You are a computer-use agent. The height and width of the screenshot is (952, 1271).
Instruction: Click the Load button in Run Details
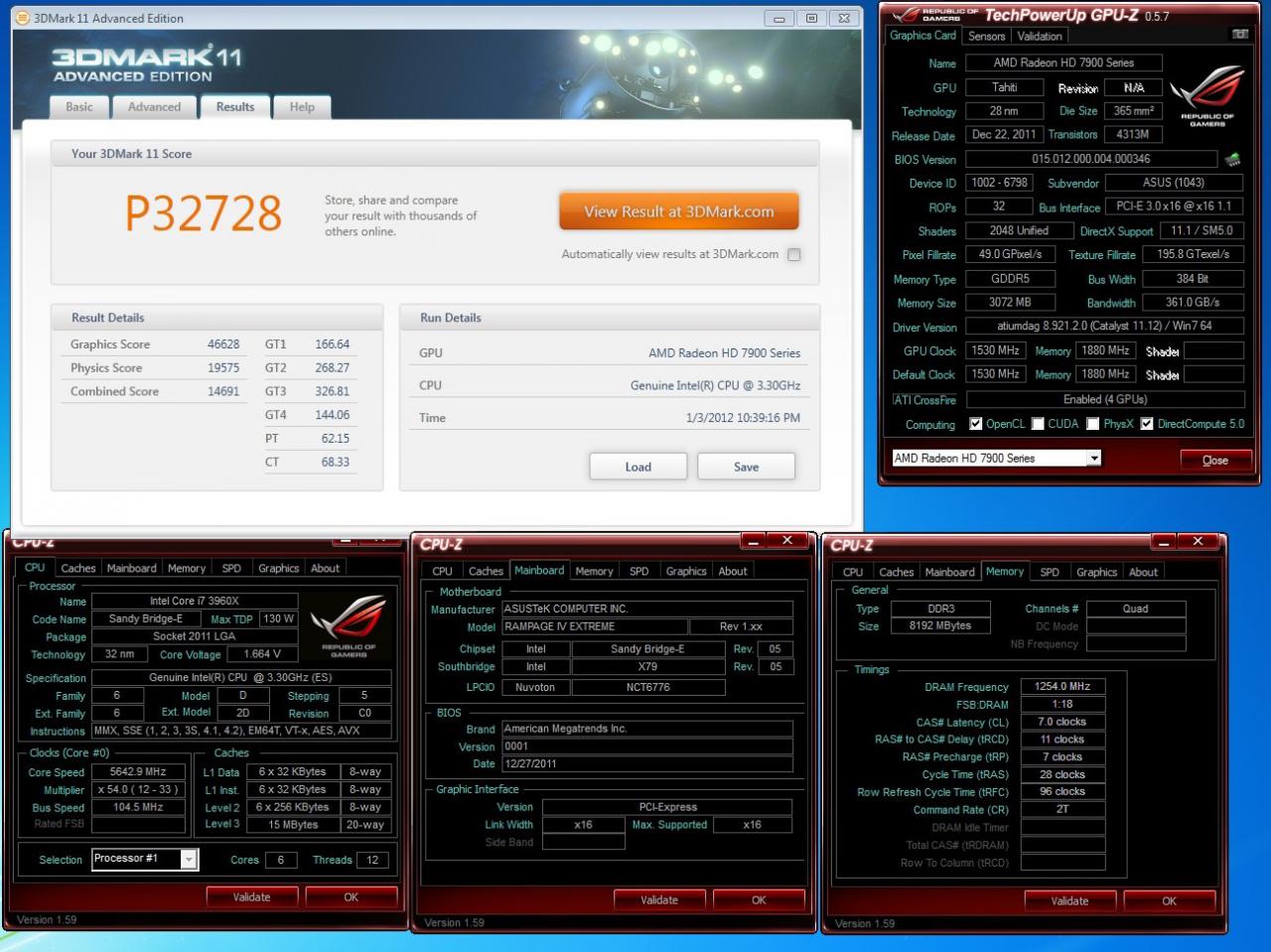[x=638, y=467]
